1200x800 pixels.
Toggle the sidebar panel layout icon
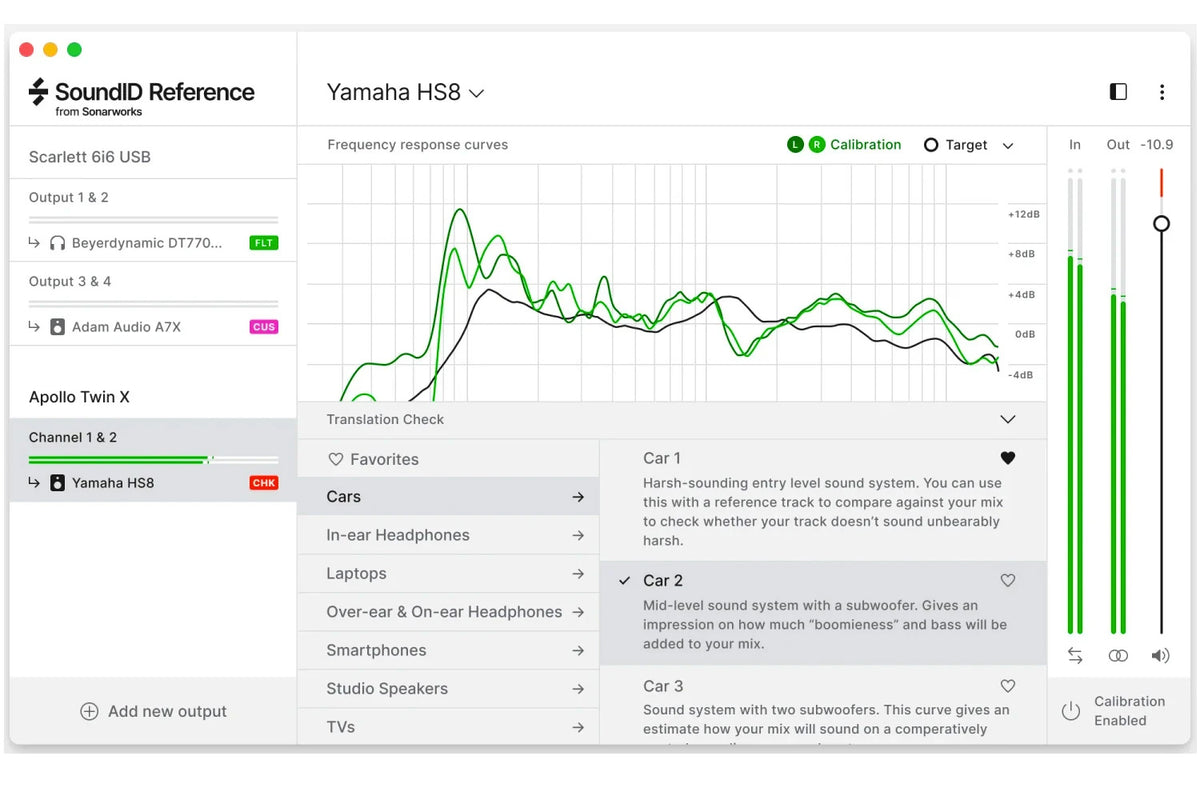point(1118,92)
